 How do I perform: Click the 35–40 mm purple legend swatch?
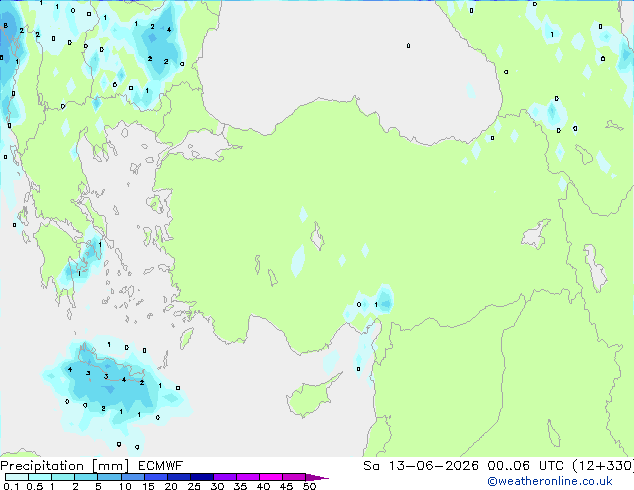coord(247,477)
